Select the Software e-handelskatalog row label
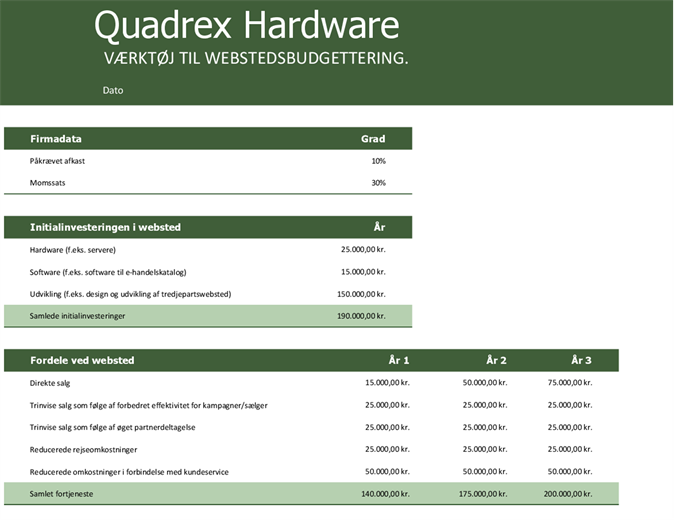This screenshot has width=675, height=520. coord(108,272)
